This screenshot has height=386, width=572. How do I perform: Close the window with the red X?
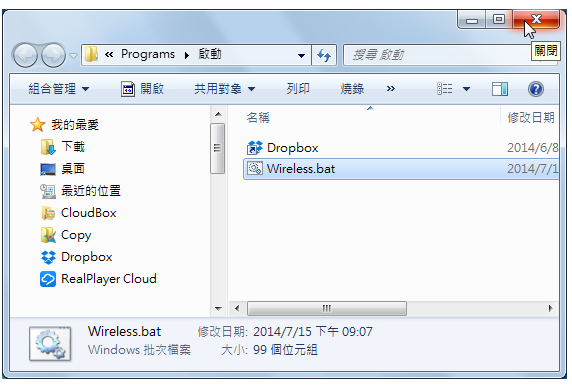[x=536, y=19]
